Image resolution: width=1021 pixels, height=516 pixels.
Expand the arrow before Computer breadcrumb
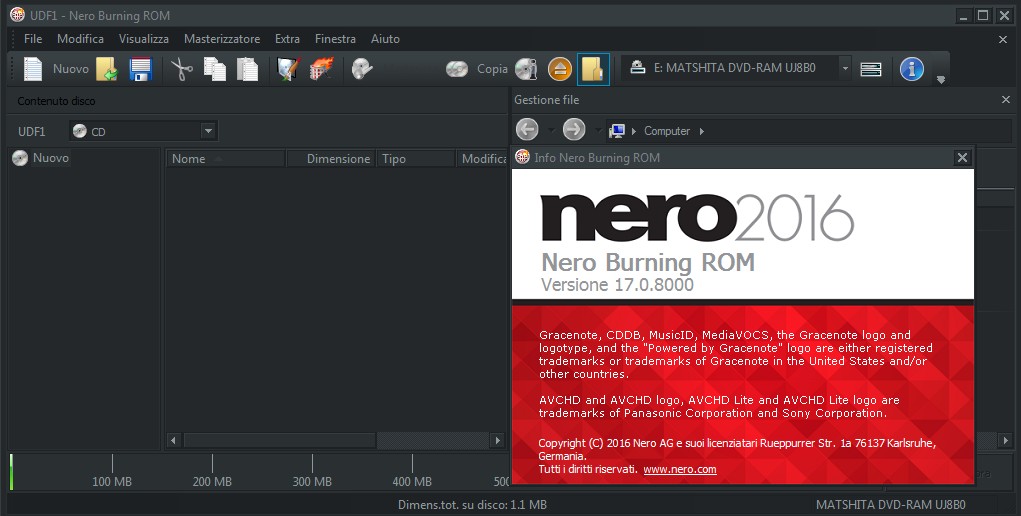pos(634,131)
